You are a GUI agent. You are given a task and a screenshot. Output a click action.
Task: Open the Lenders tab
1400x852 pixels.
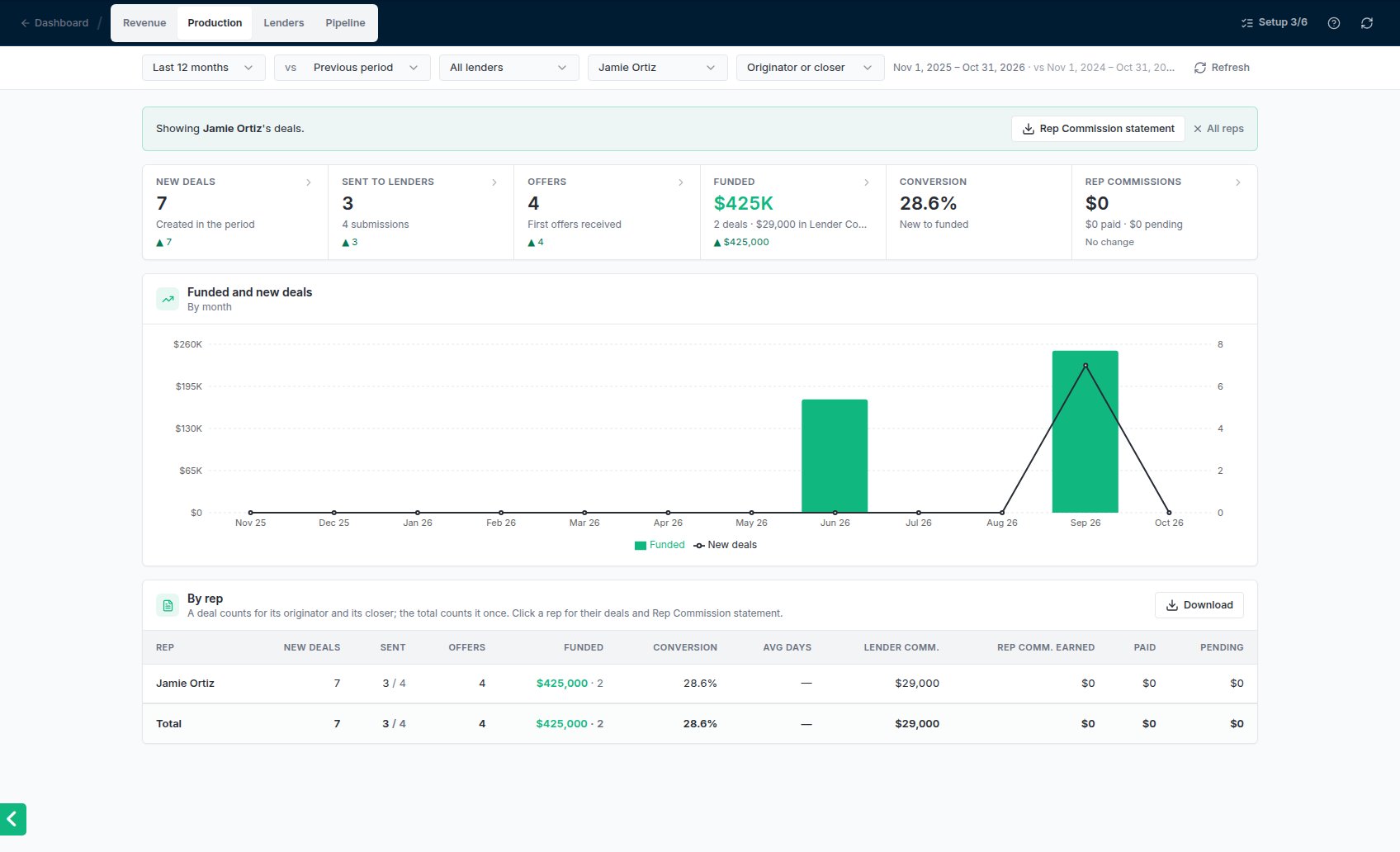284,23
